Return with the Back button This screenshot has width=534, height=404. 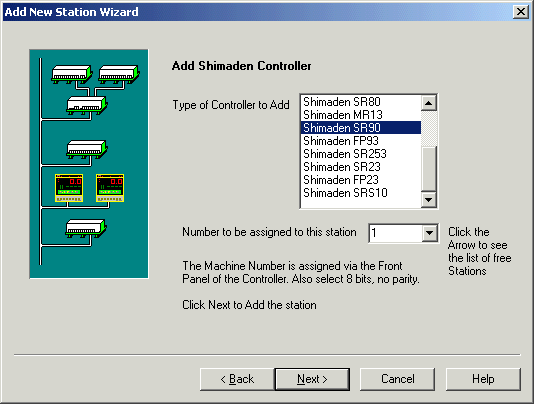pyautogui.click(x=237, y=379)
